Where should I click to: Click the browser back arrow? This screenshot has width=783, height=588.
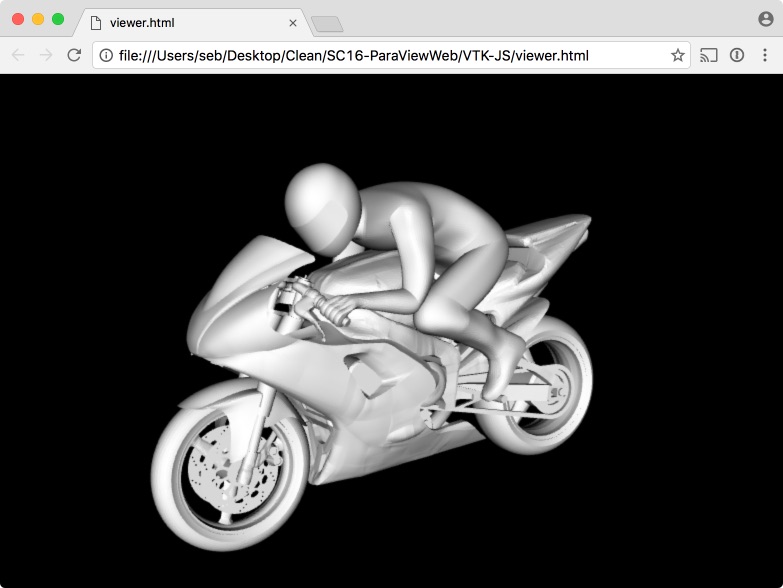point(18,55)
